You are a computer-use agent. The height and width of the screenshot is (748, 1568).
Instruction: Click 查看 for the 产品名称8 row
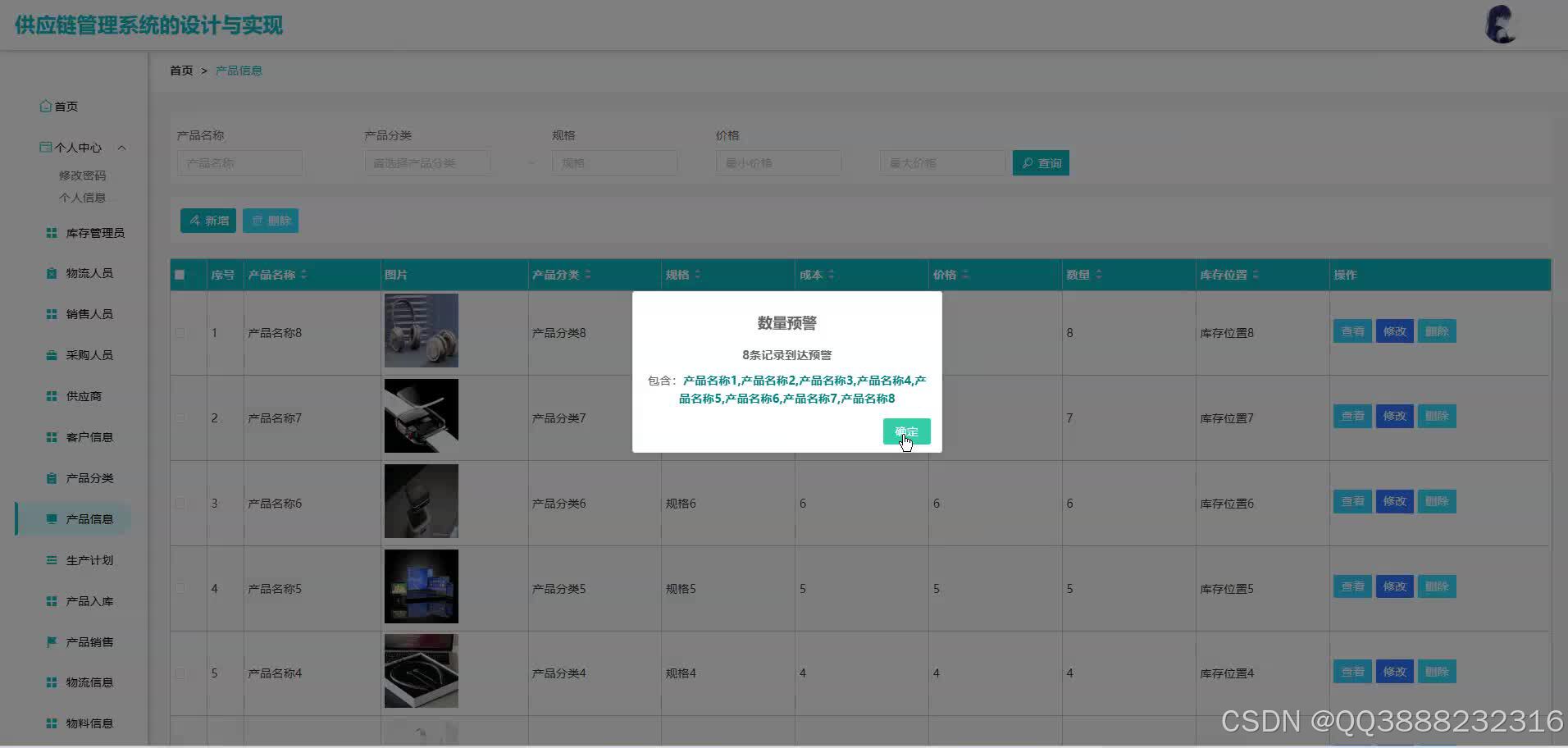click(1352, 331)
